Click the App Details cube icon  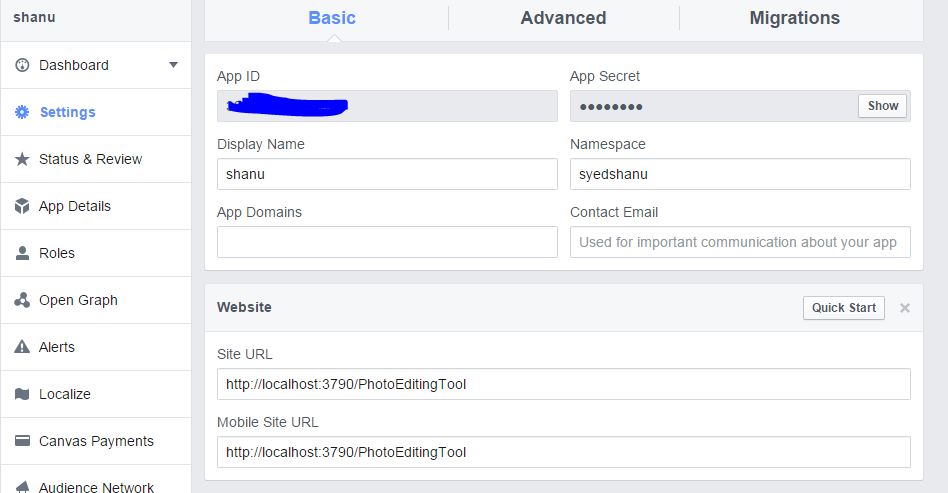point(22,206)
